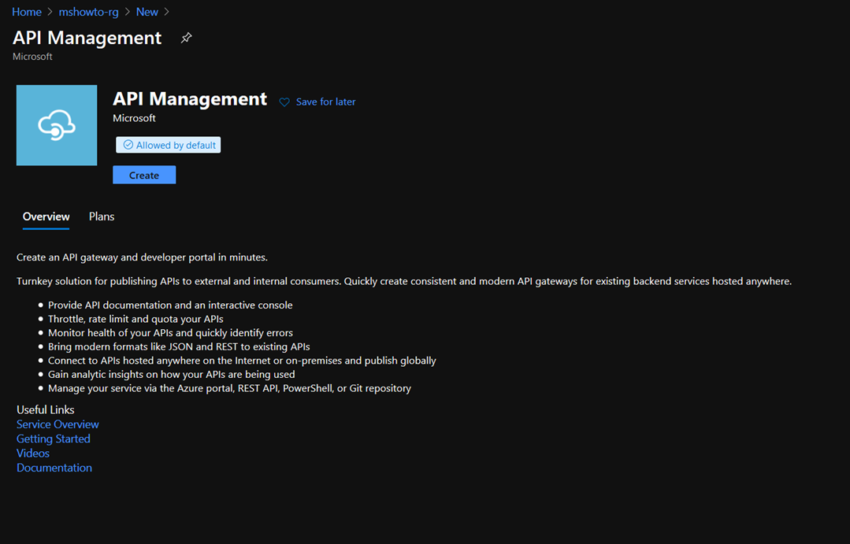Open the Videos link

click(33, 453)
